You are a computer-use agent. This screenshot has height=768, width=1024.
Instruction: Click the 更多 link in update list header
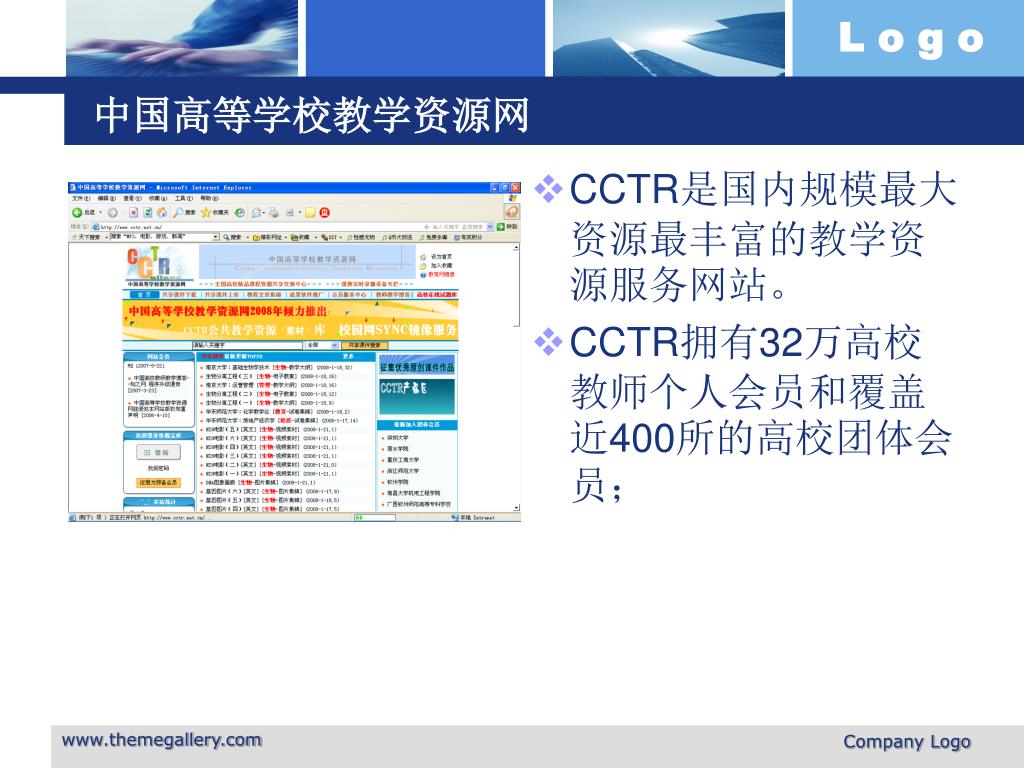point(348,357)
